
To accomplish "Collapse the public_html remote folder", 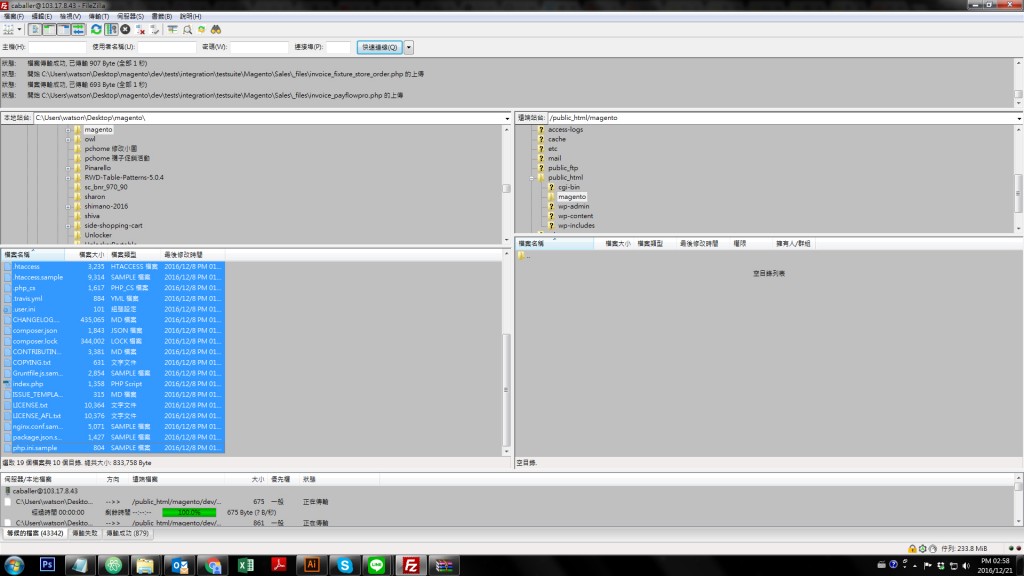I will tap(532, 178).
